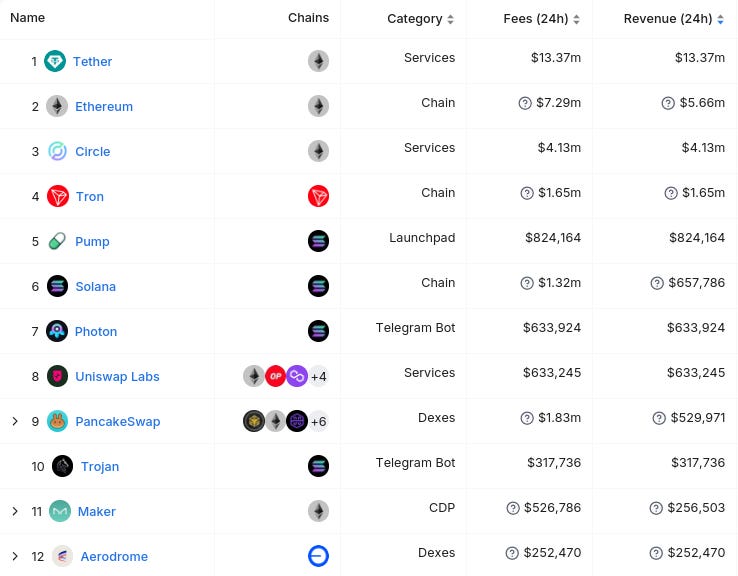Click the Tether logo icon
This screenshot has height=576, width=738.
(55, 61)
